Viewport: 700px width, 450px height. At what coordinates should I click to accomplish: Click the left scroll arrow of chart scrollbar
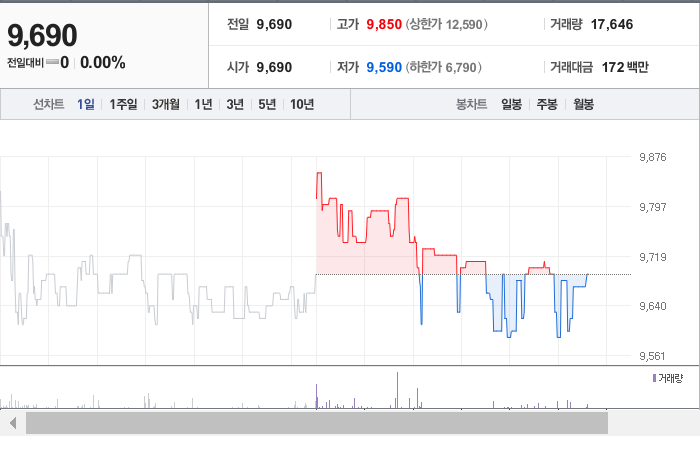point(13,423)
